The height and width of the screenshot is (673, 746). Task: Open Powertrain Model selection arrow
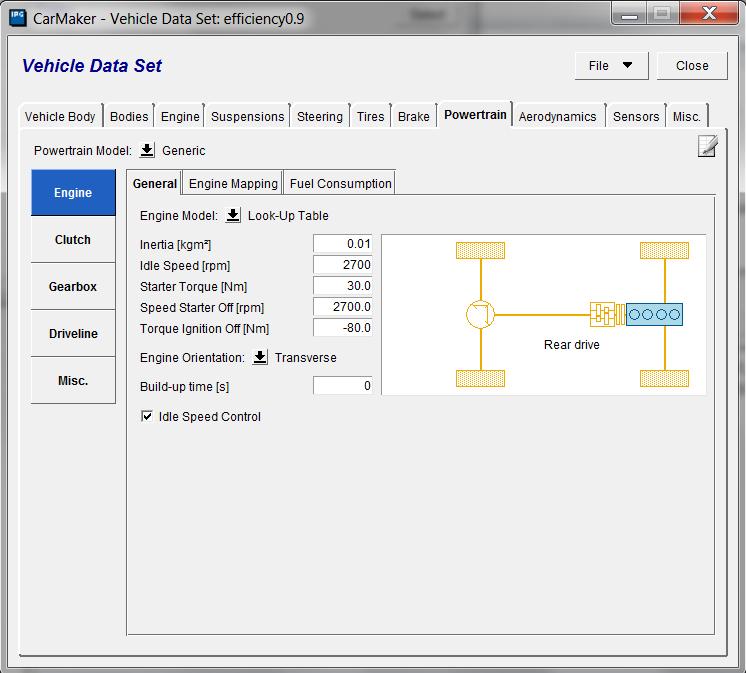click(147, 150)
